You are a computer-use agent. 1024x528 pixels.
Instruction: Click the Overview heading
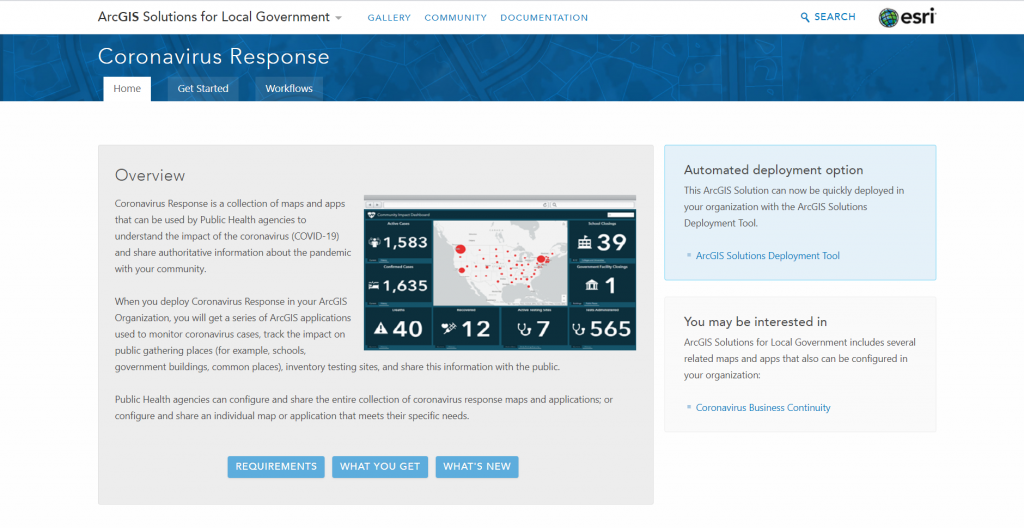tap(150, 175)
